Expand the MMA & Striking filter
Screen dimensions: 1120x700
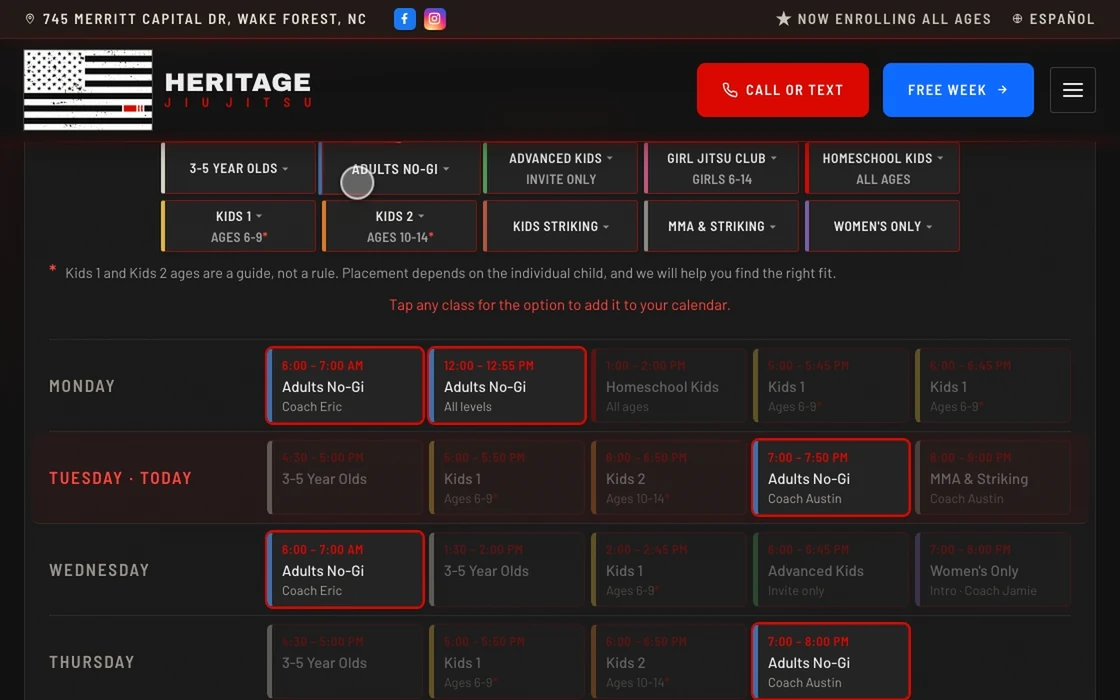[x=721, y=226]
